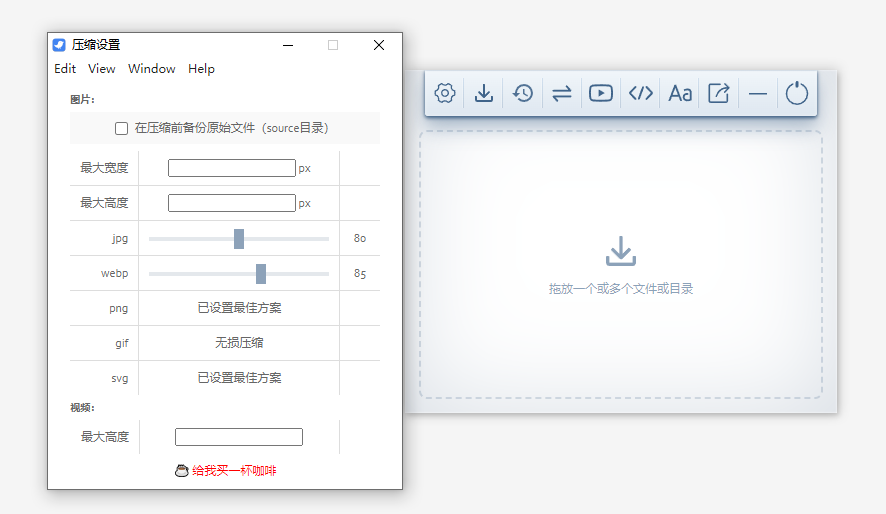Open the Edit menu
The height and width of the screenshot is (514, 886).
tap(65, 69)
